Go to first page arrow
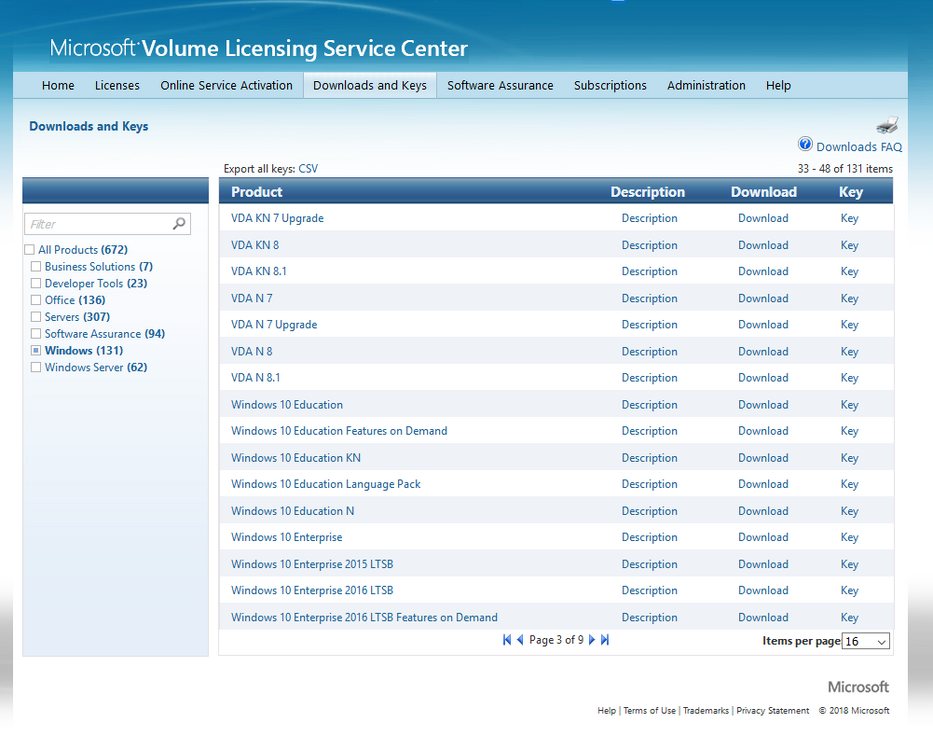Viewport: 933px width, 750px height. [507, 640]
